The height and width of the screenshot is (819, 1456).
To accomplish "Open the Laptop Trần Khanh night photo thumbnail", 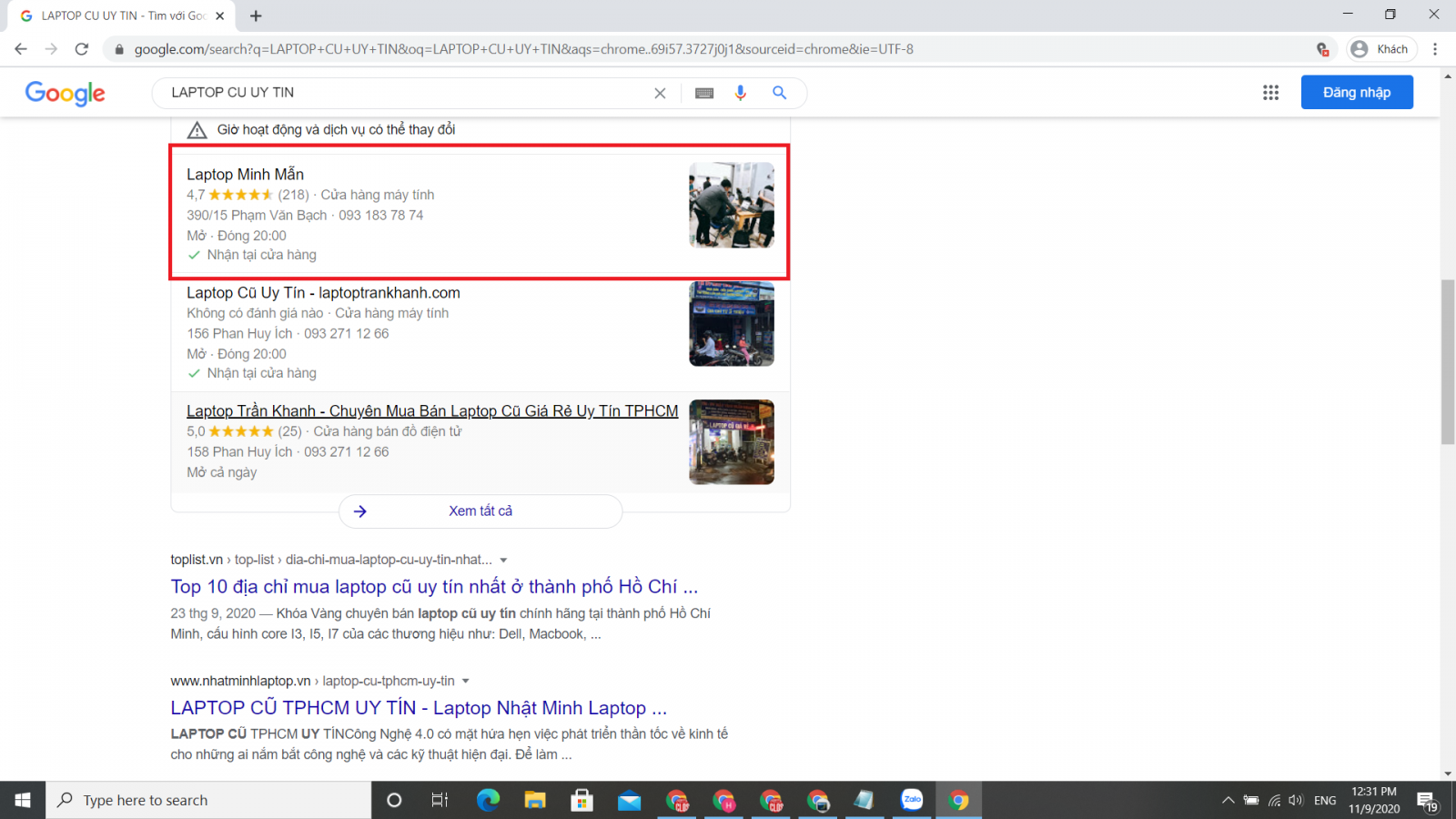I will click(732, 441).
